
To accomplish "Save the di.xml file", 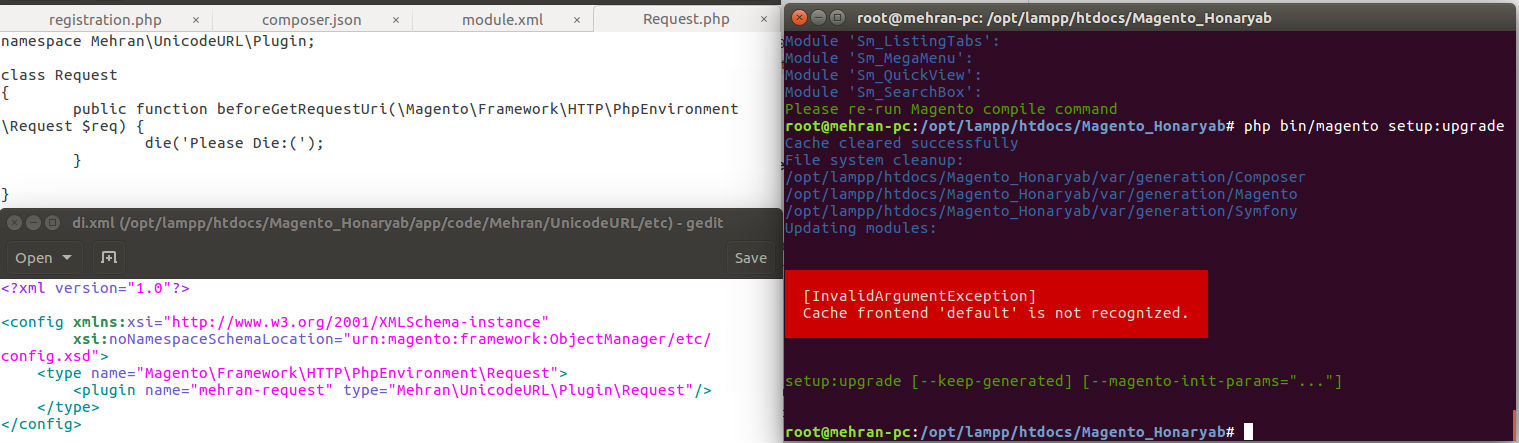I will (750, 258).
